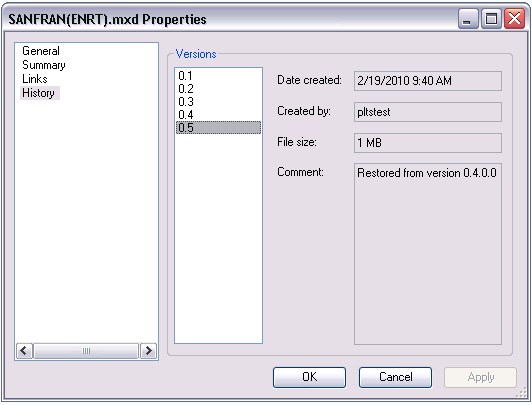The image size is (532, 405).
Task: Click the File size field
Action: tap(428, 143)
